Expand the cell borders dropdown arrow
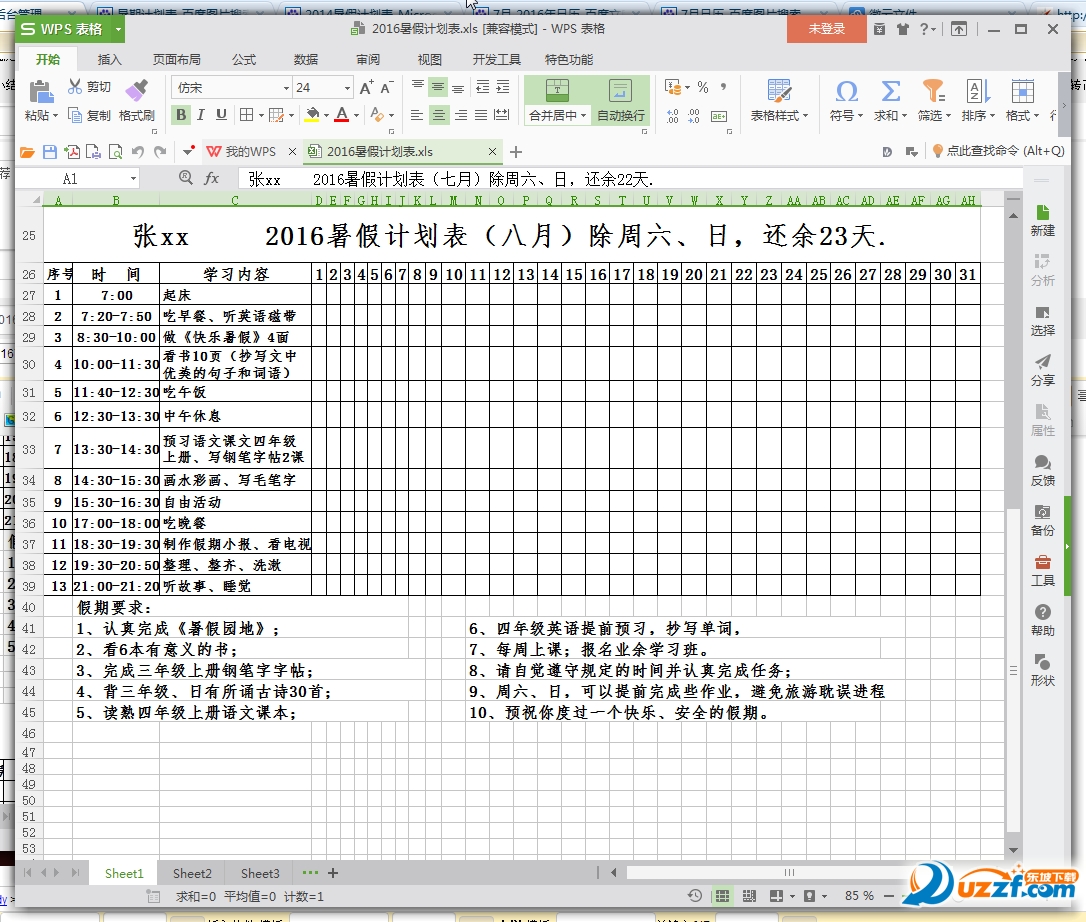Image resolution: width=1086 pixels, height=922 pixels. point(261,115)
